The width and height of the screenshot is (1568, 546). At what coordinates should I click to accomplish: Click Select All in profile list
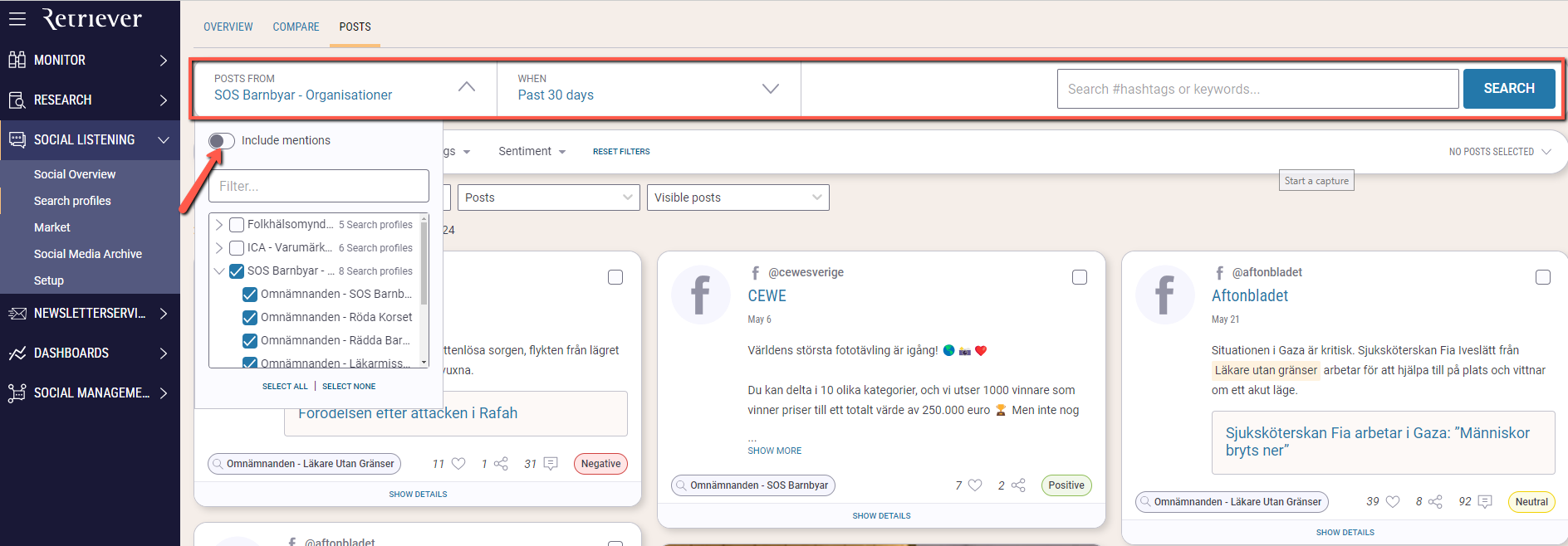[285, 387]
